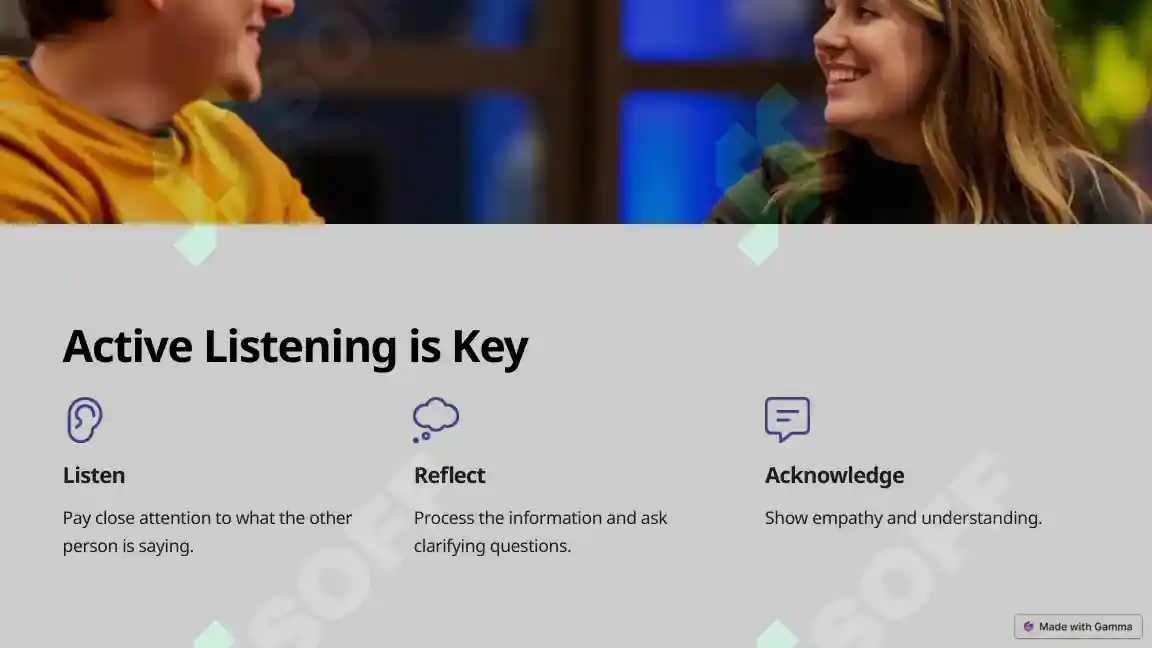Open the Made with Gamma badge
Screen dimensions: 1152x648
1078,627
